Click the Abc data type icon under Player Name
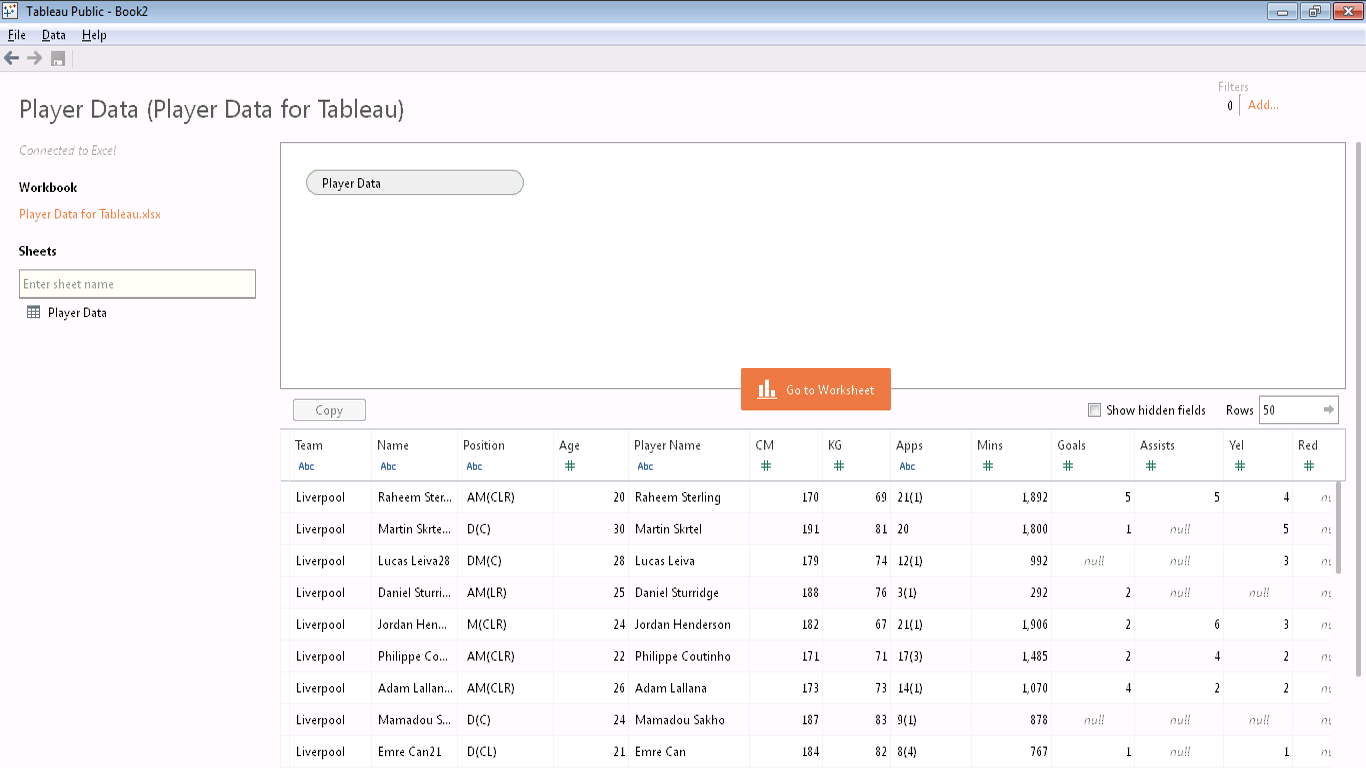The height and width of the screenshot is (768, 1366). (645, 466)
